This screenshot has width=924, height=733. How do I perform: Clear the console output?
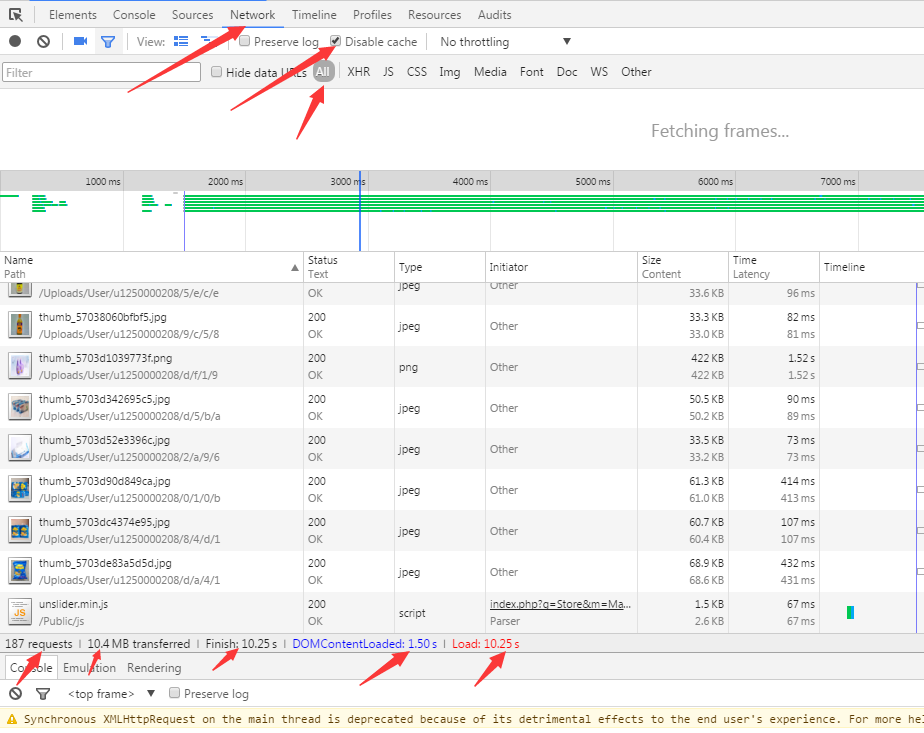(x=16, y=694)
